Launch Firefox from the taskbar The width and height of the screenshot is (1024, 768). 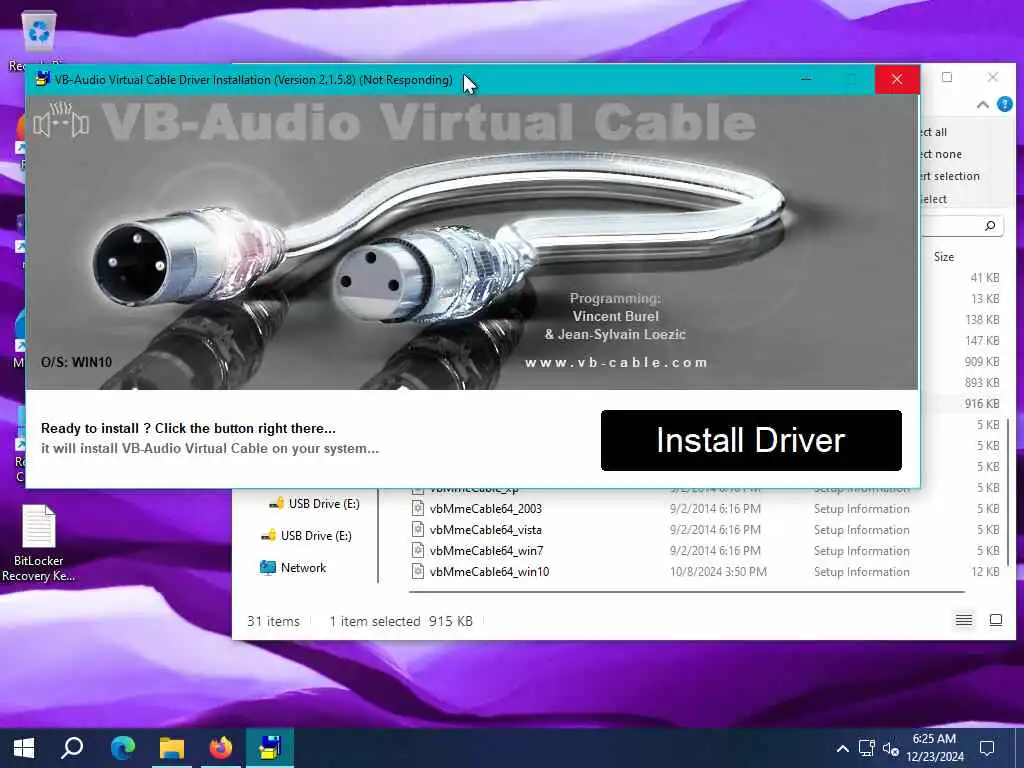coord(221,748)
